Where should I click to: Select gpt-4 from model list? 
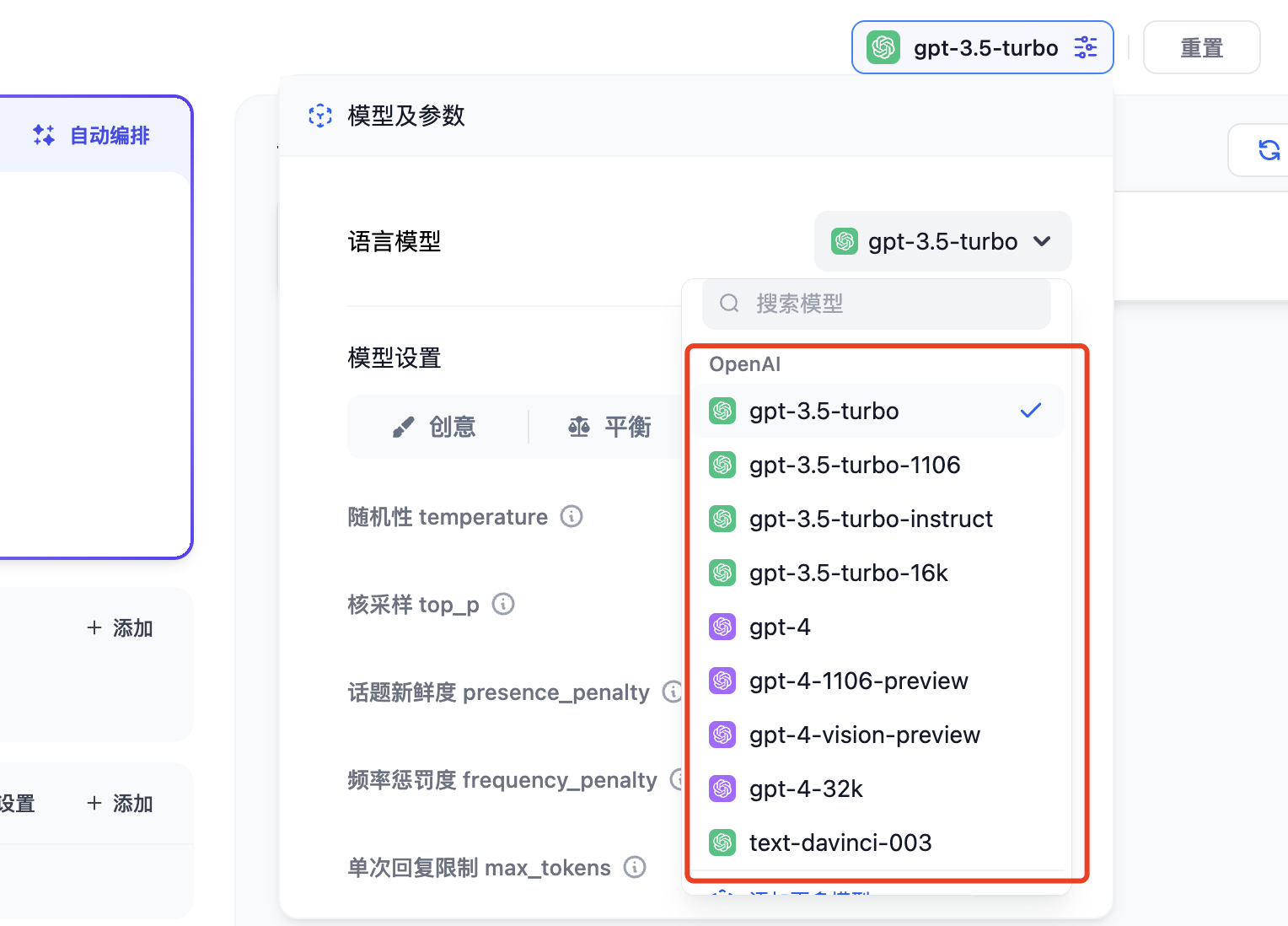pyautogui.click(x=780, y=627)
